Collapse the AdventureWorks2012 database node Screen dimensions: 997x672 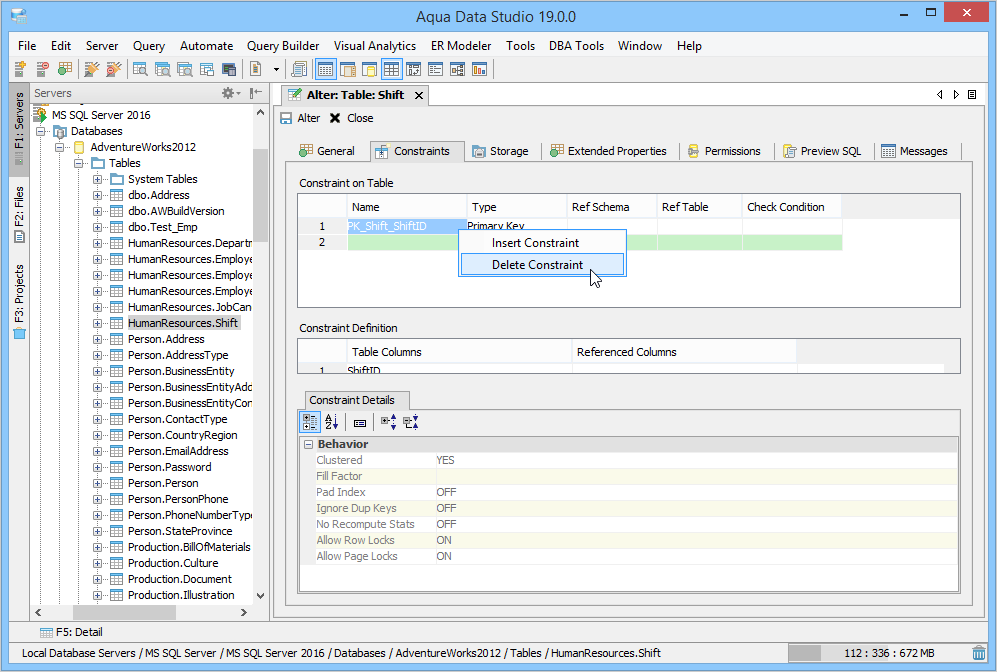tap(60, 147)
